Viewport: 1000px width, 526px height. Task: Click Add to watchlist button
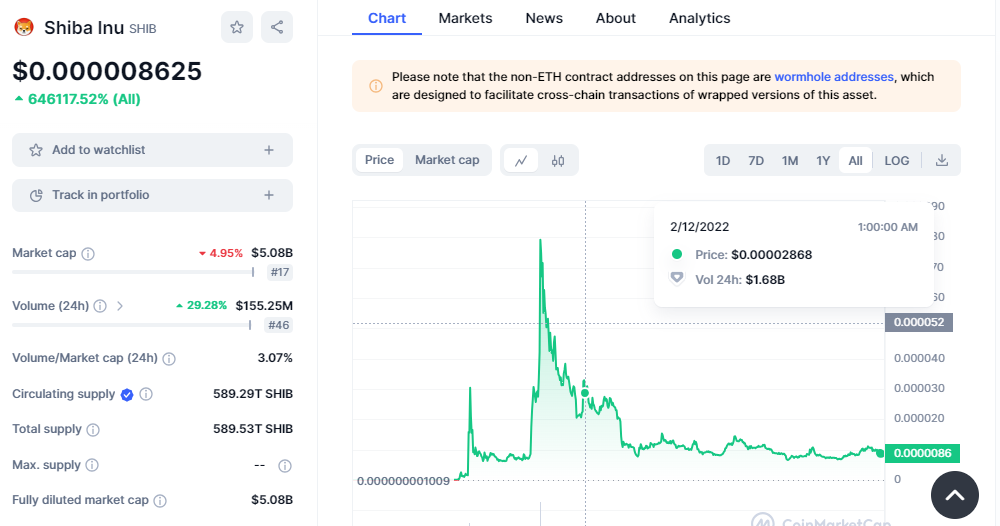point(152,150)
